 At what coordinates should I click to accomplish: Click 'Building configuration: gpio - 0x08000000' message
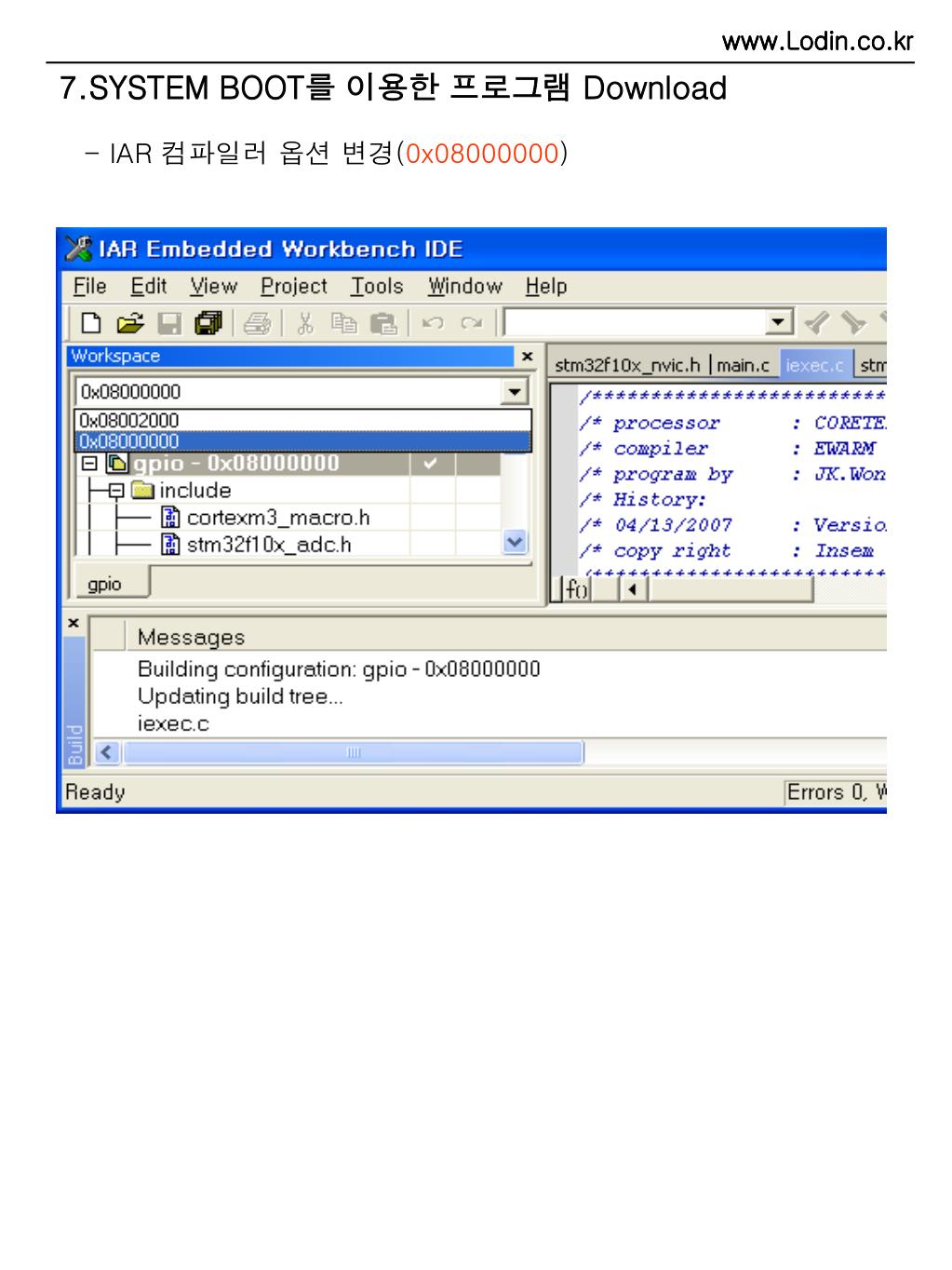coord(339,669)
